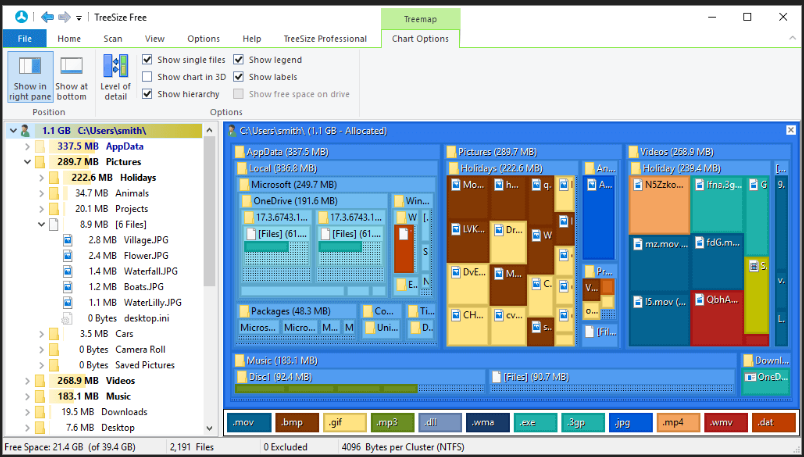Open the Help tab
This screenshot has width=804, height=457.
252,38
